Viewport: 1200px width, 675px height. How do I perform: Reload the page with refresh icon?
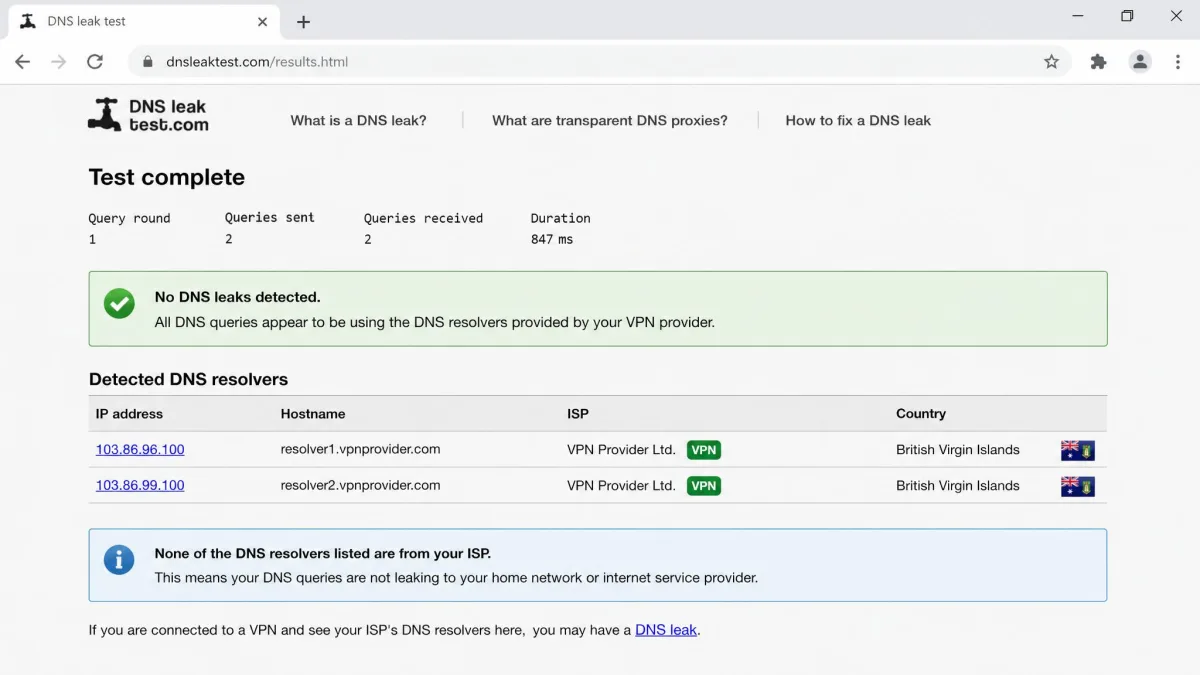tap(95, 62)
